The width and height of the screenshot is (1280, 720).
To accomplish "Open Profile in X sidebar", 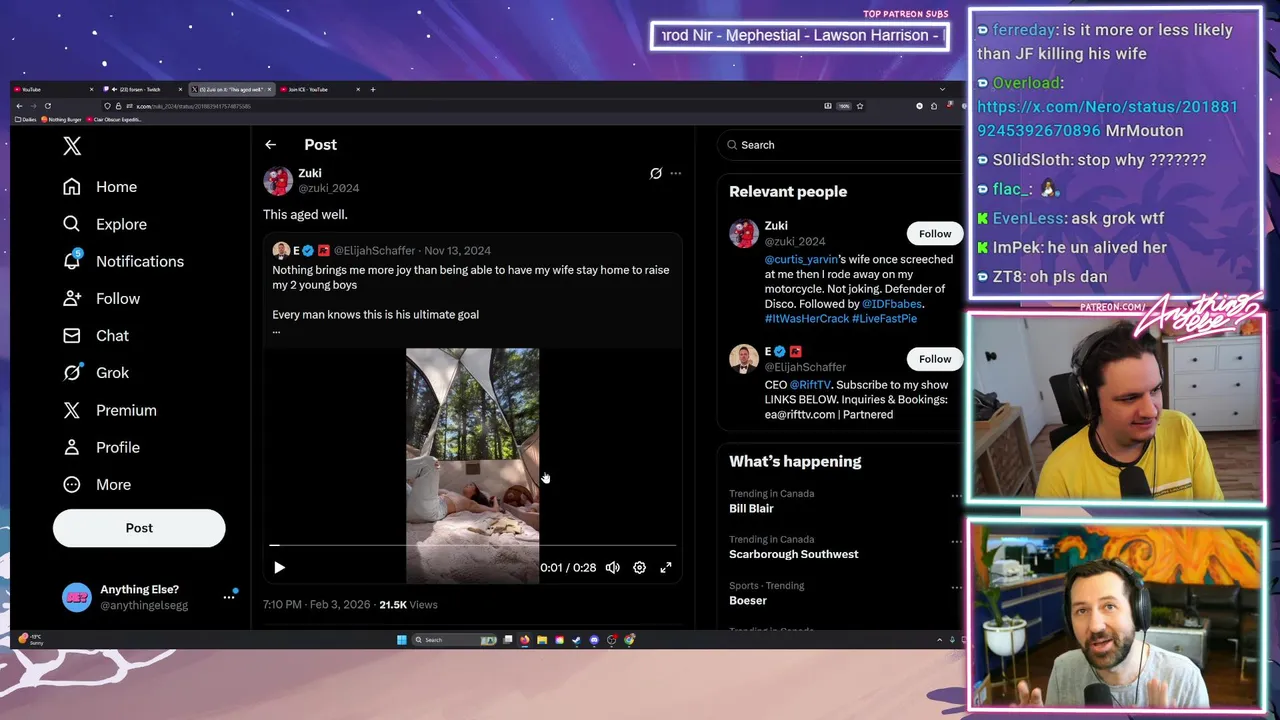I will 101,447.
